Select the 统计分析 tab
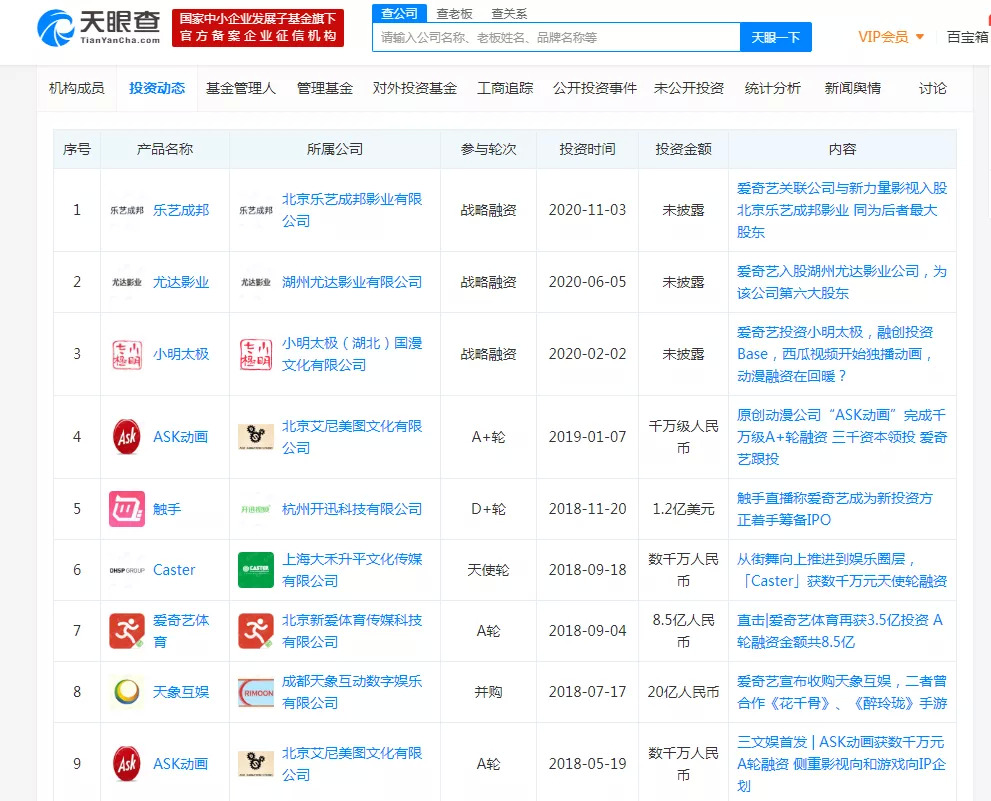 coord(772,88)
